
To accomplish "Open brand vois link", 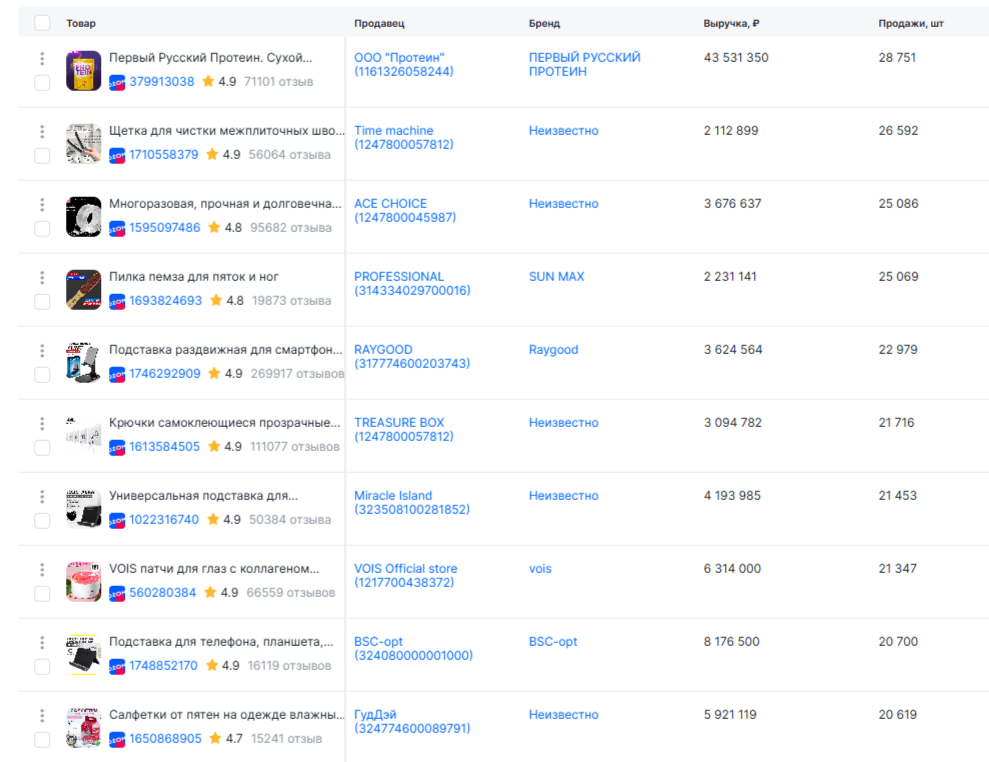I will tap(540, 569).
